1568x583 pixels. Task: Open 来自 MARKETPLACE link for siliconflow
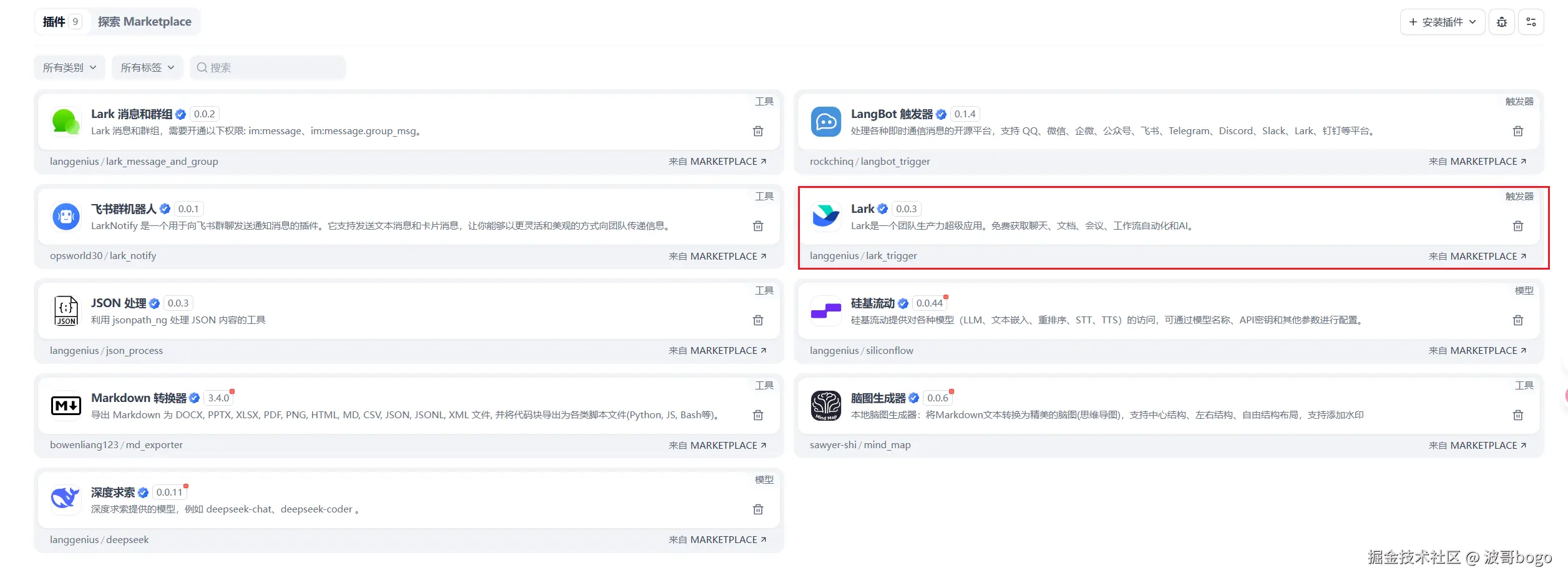coord(1478,351)
